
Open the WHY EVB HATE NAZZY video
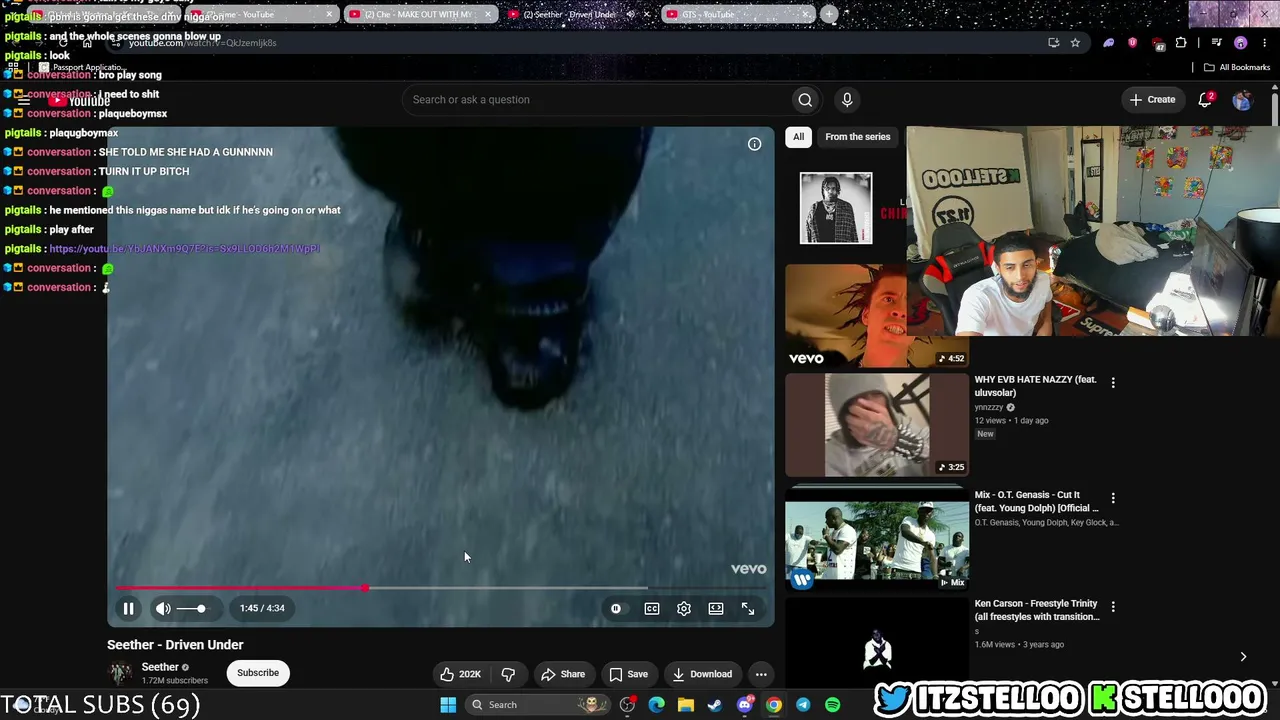pyautogui.click(x=1035, y=386)
